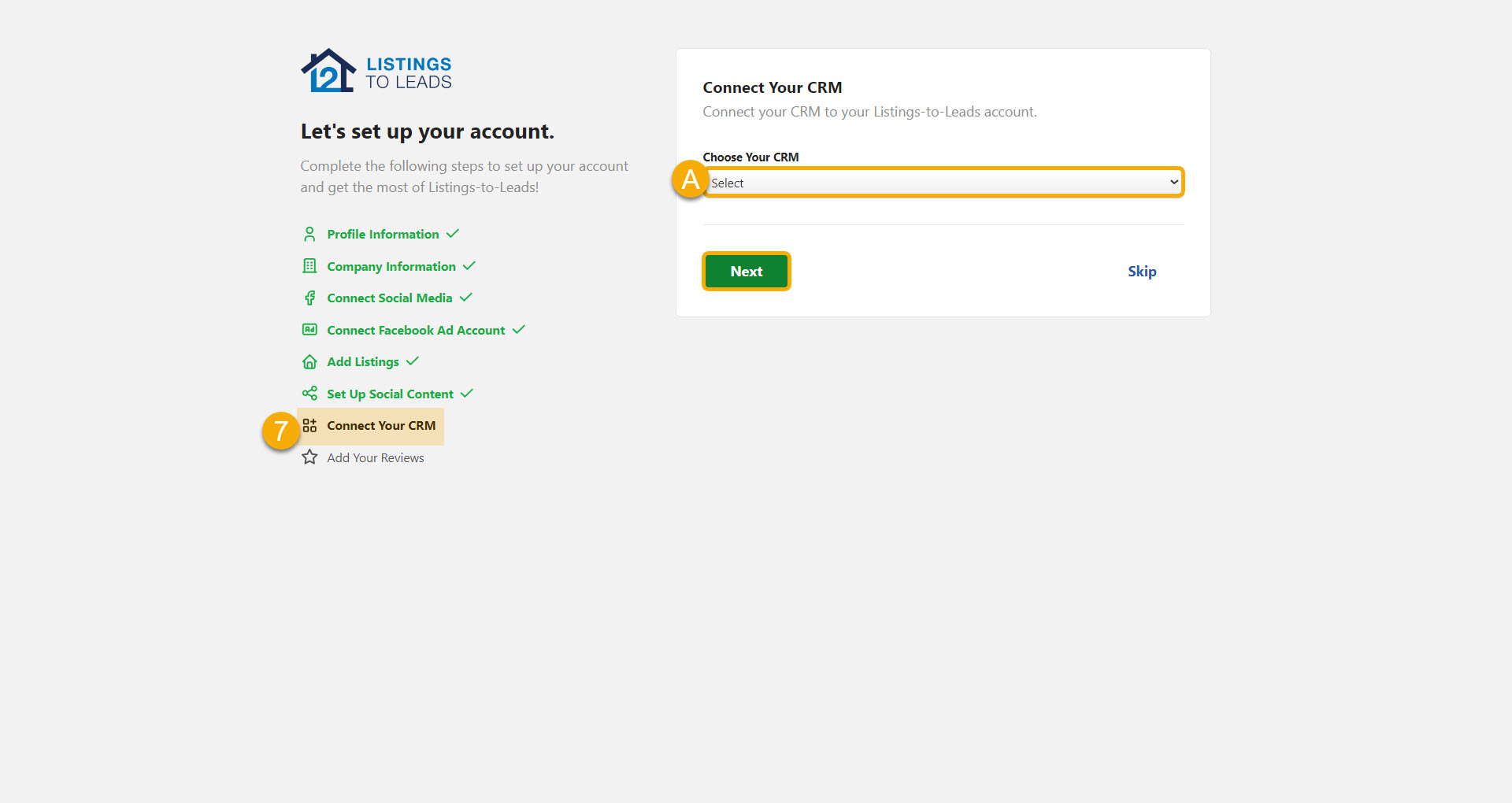Click the Skip link
The image size is (1512, 803).
click(1142, 271)
